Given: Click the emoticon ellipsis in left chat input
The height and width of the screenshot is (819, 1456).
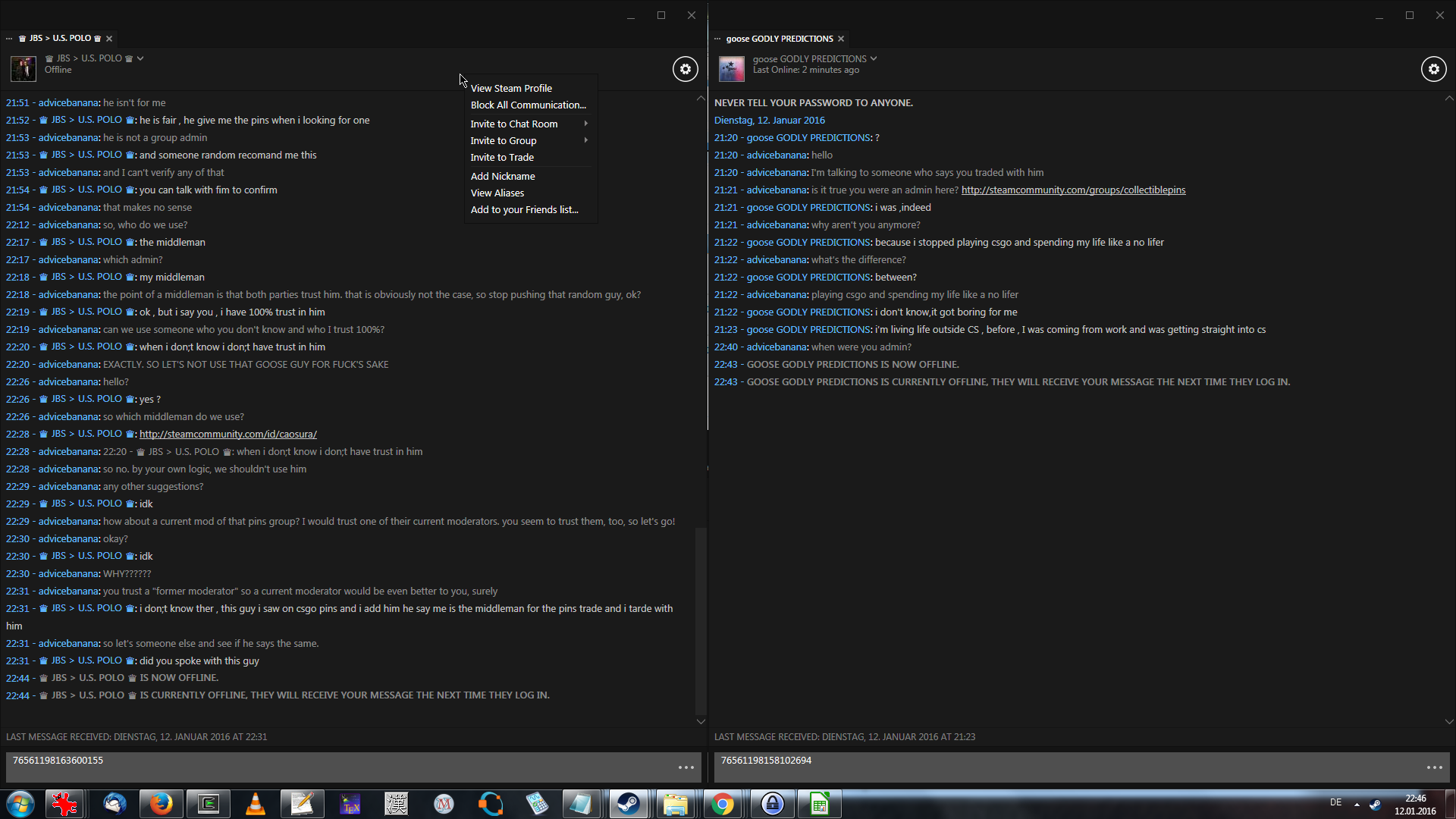Looking at the screenshot, I should click(686, 767).
